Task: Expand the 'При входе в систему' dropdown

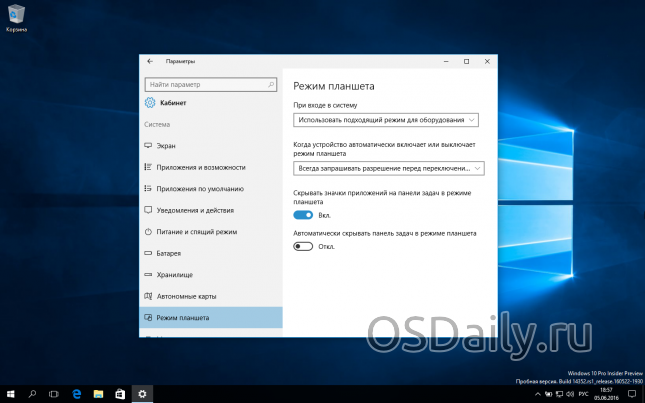Action: click(x=387, y=120)
